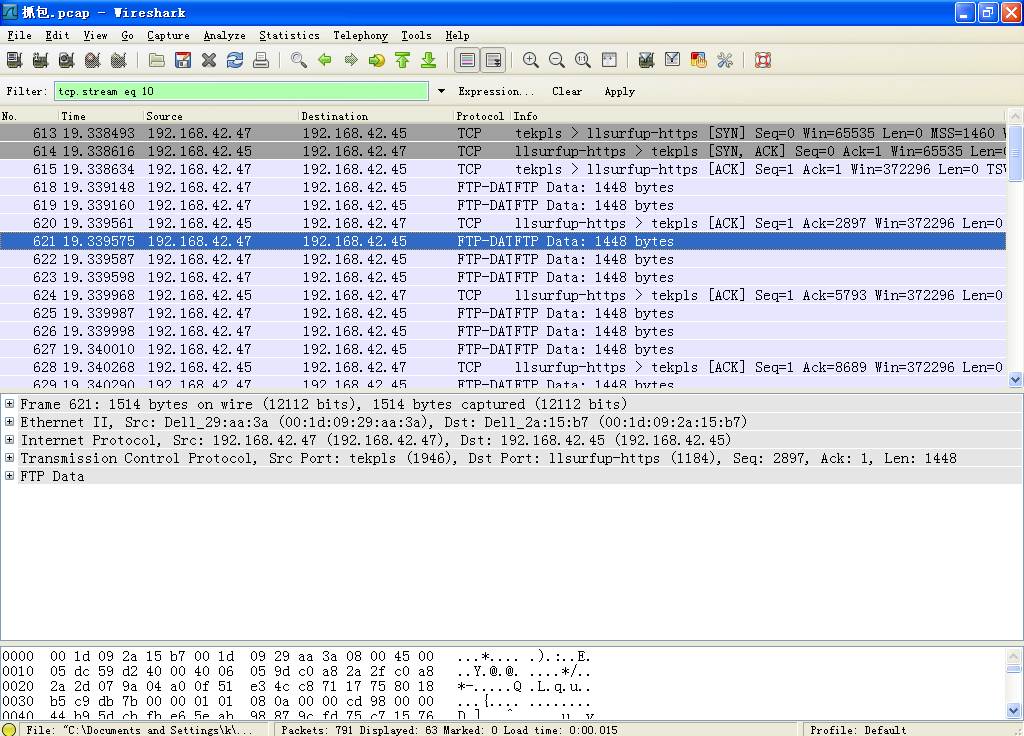Select packet 628 row Ack=8689
1024x736 pixels.
point(503,367)
